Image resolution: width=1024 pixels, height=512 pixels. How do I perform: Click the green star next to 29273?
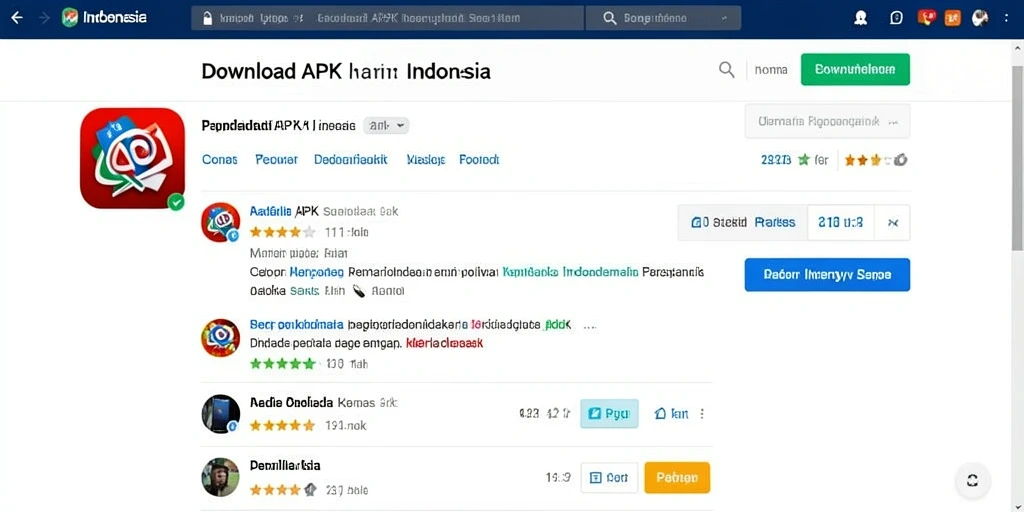803,159
